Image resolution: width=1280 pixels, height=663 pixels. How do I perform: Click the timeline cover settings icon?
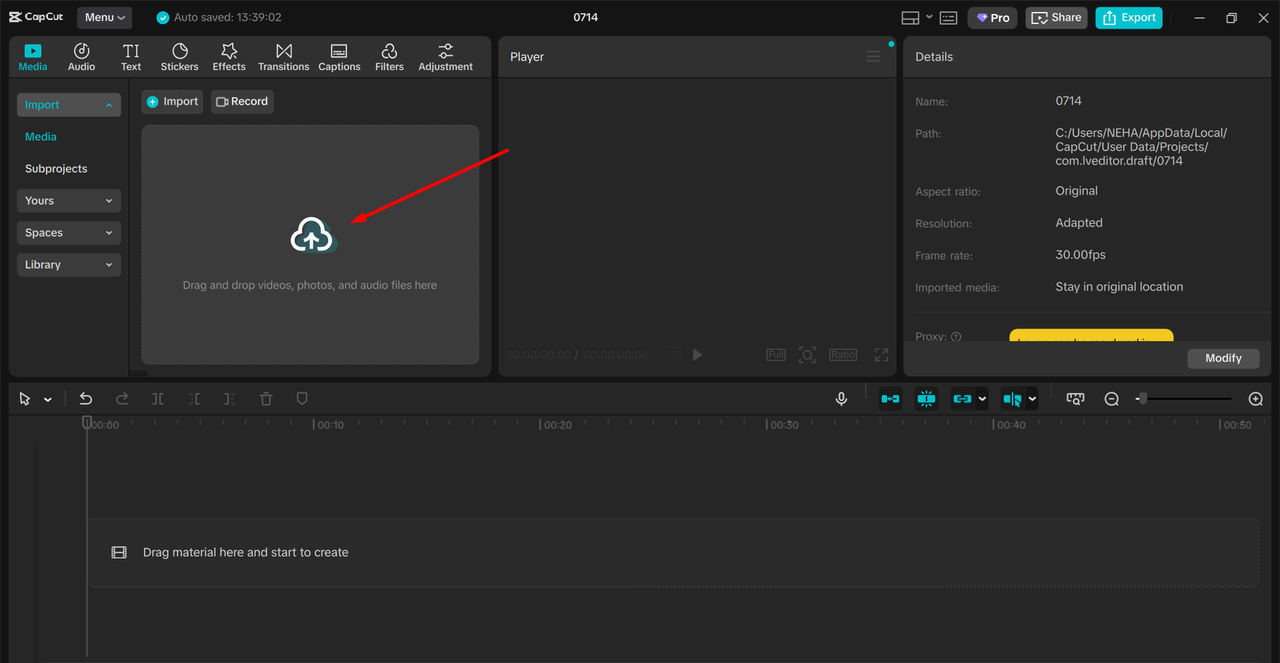[x=1075, y=399]
